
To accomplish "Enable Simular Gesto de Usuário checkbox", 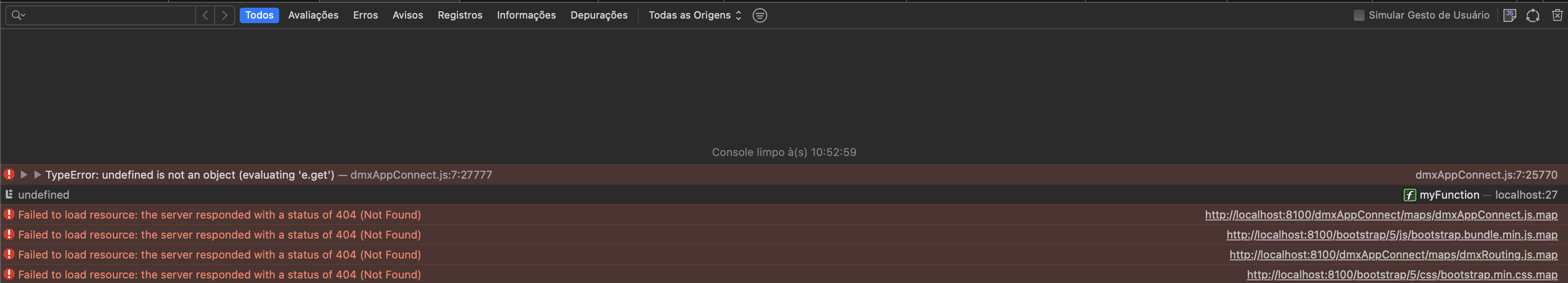I will pyautogui.click(x=1359, y=15).
